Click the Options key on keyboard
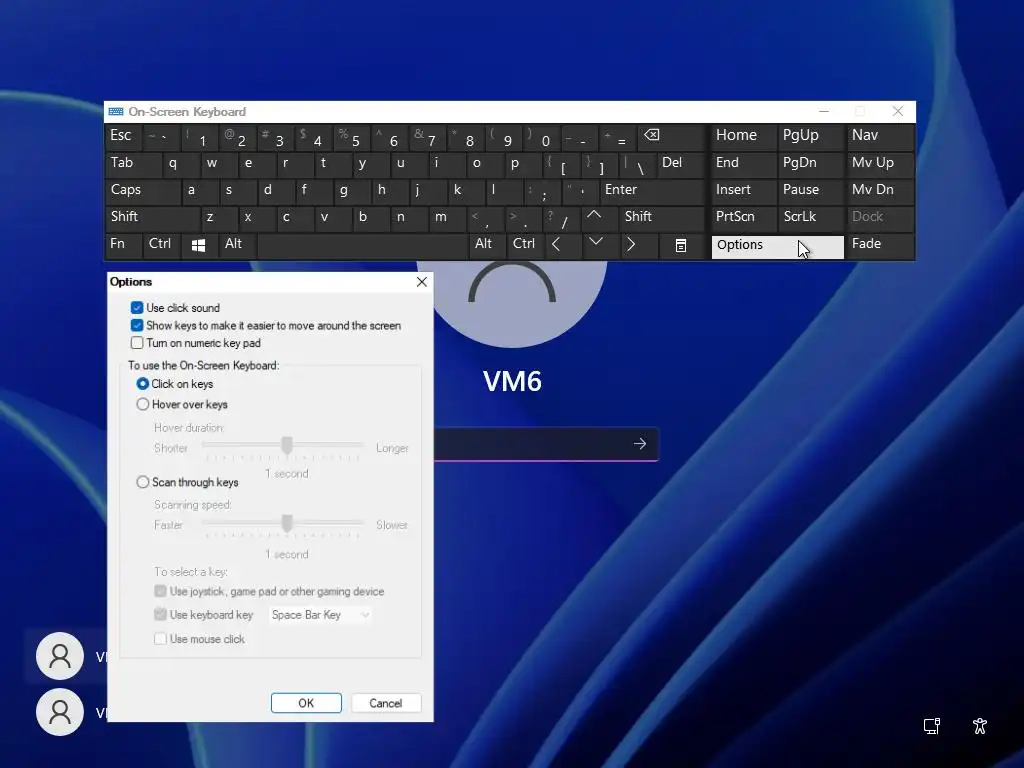The width and height of the screenshot is (1024, 768). [x=777, y=246]
